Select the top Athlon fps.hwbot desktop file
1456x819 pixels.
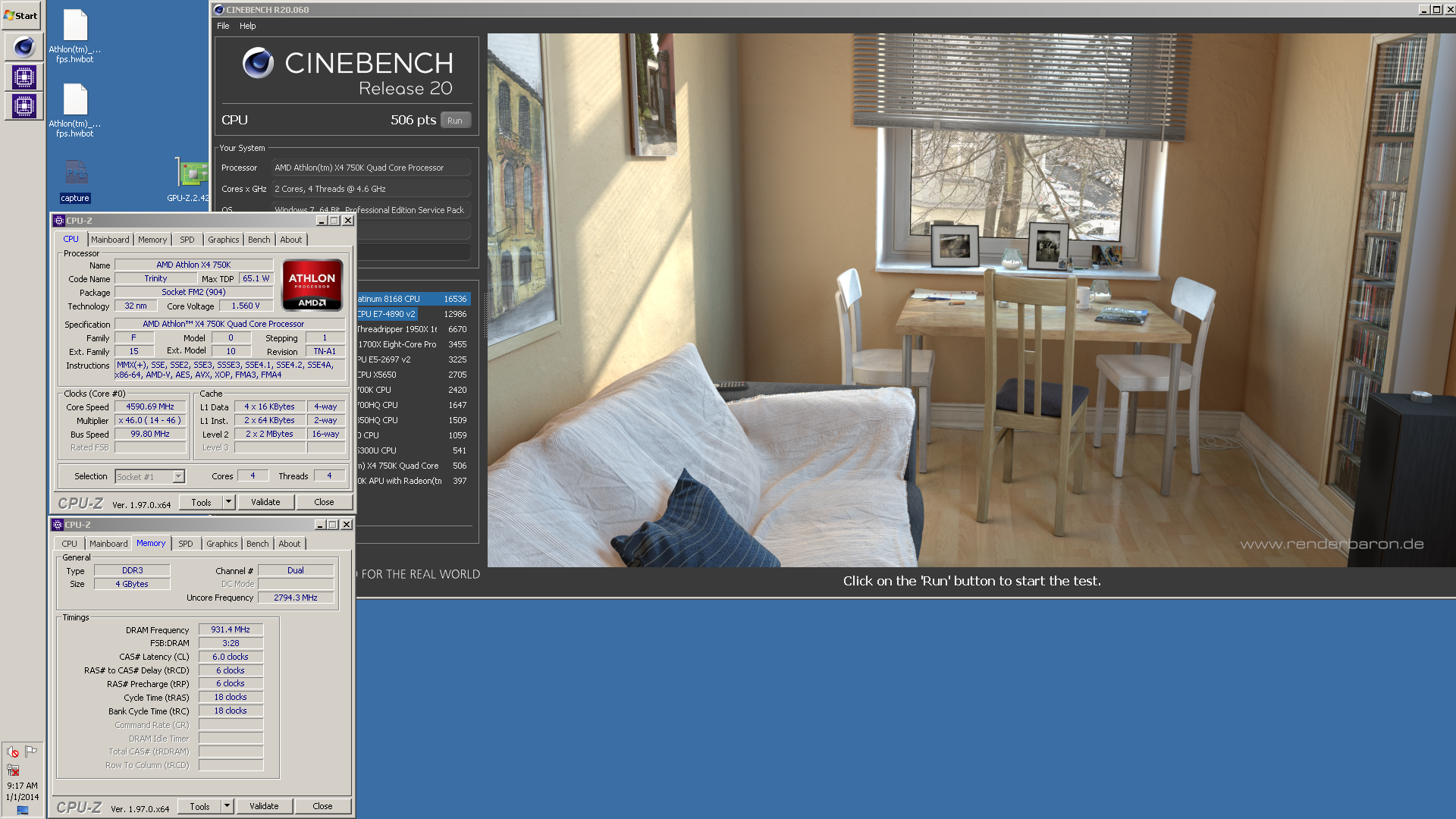[x=75, y=36]
